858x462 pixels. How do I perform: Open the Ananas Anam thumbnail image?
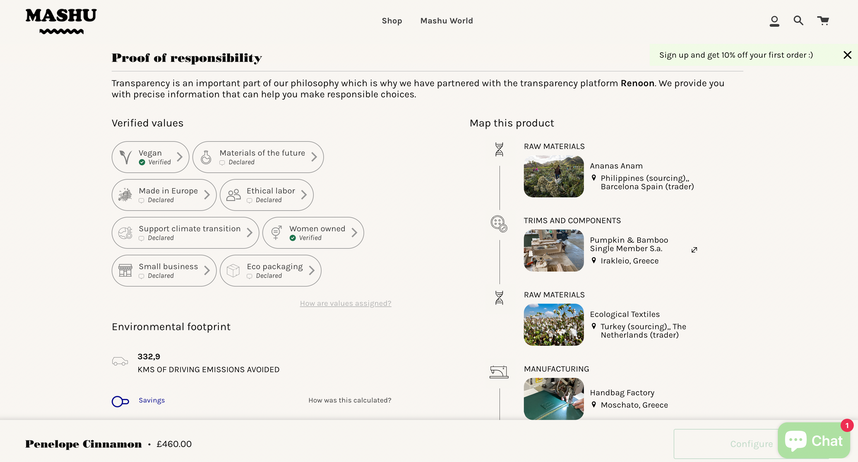click(553, 176)
